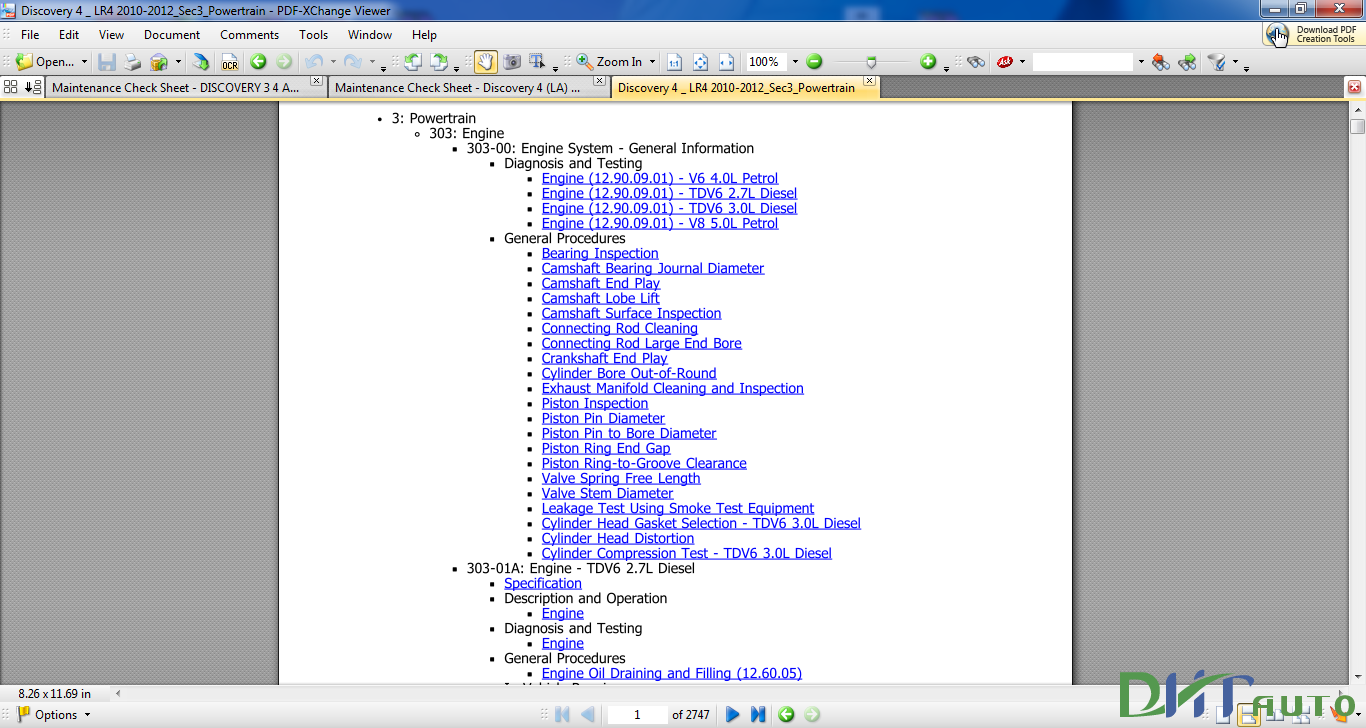1366x728 pixels.
Task: Go back with the toolbar green left arrow
Action: pos(258,62)
